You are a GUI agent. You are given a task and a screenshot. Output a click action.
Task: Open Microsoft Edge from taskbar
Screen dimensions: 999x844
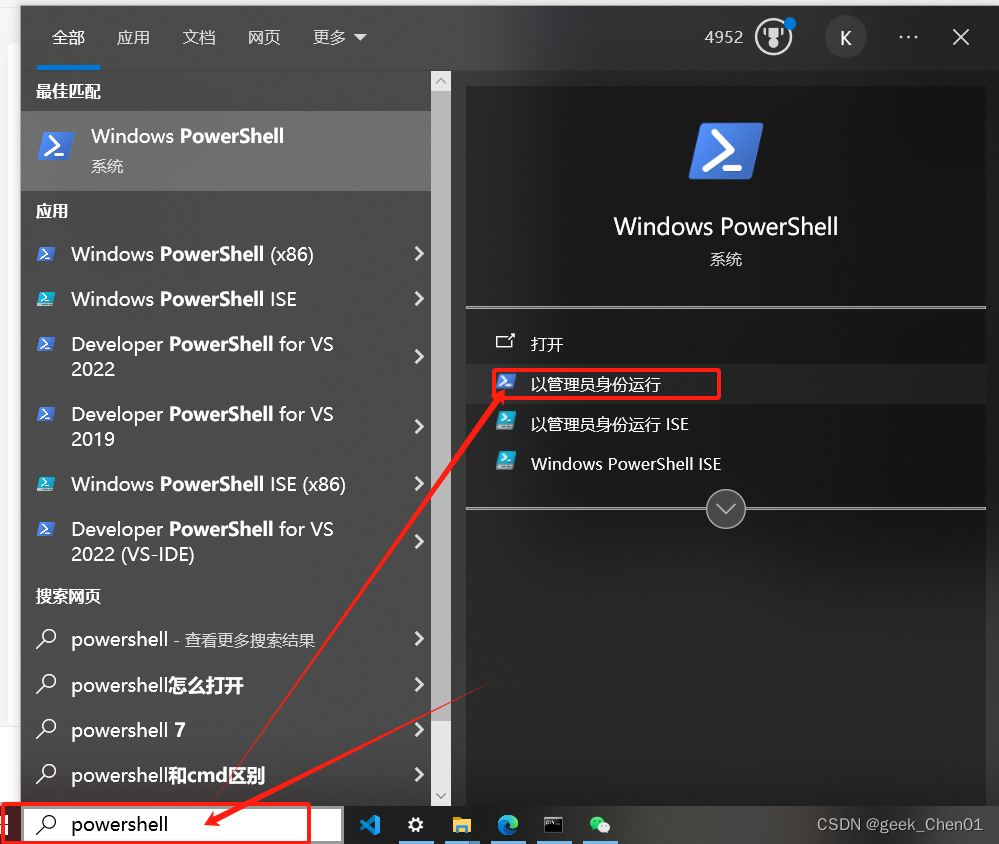(508, 825)
